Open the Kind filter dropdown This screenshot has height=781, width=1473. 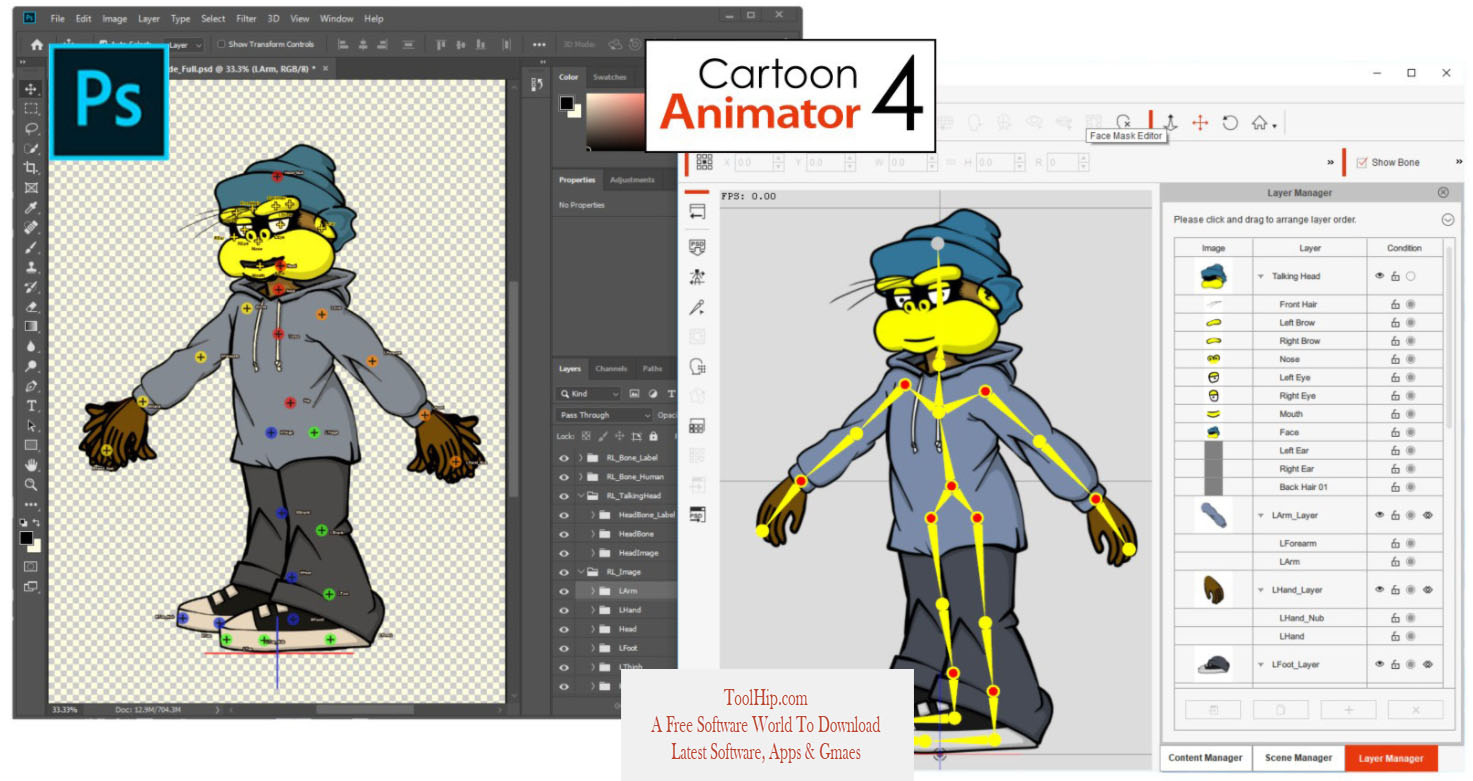[x=589, y=394]
